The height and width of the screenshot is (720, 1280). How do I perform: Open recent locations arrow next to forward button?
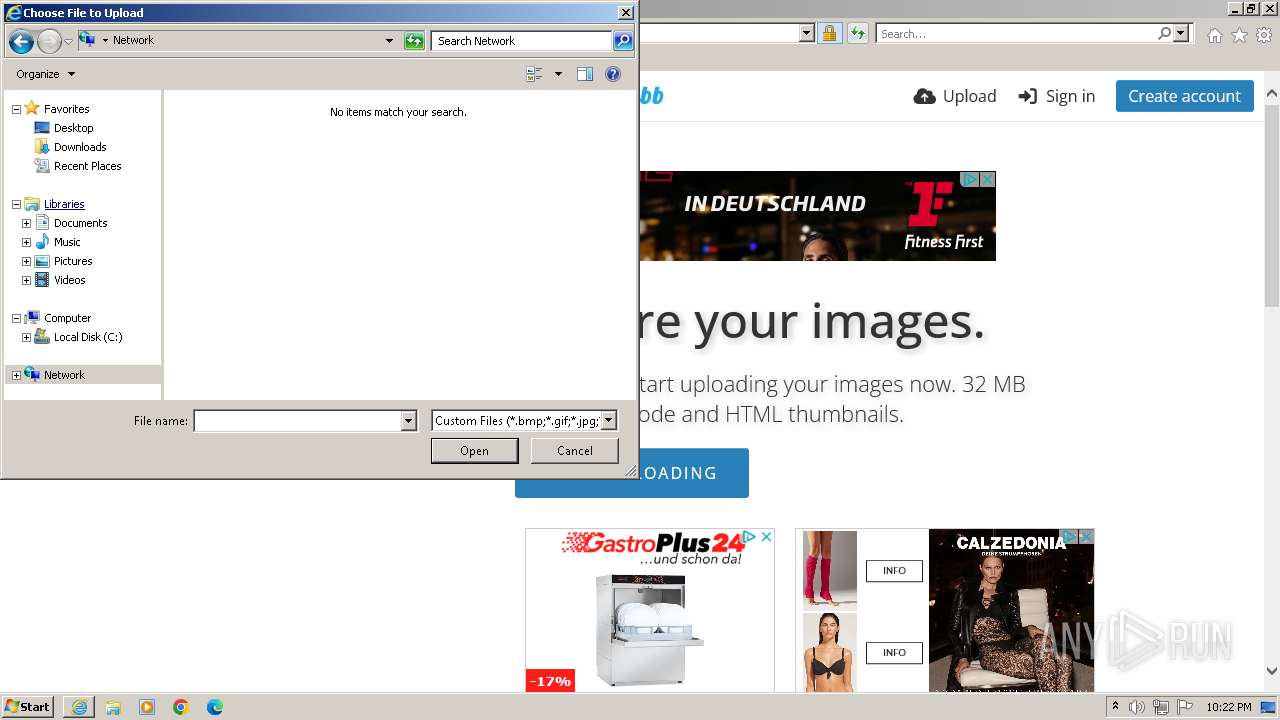tap(68, 41)
